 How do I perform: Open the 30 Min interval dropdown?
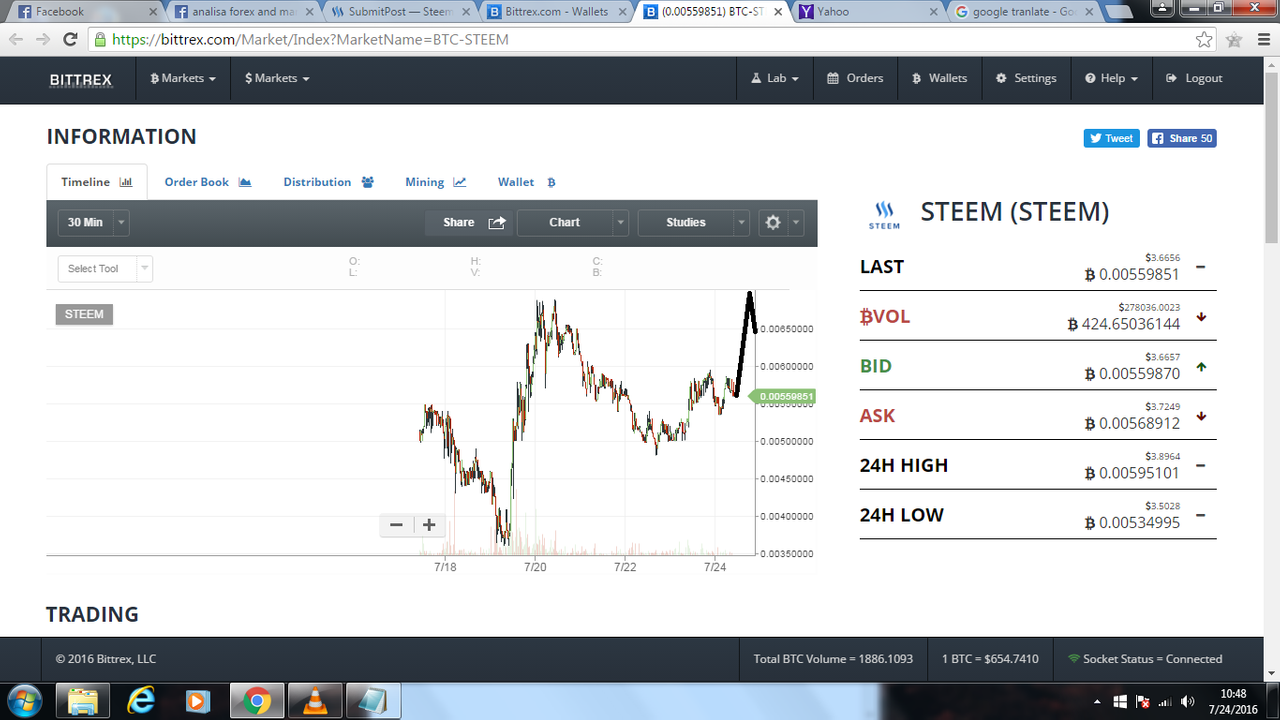93,222
